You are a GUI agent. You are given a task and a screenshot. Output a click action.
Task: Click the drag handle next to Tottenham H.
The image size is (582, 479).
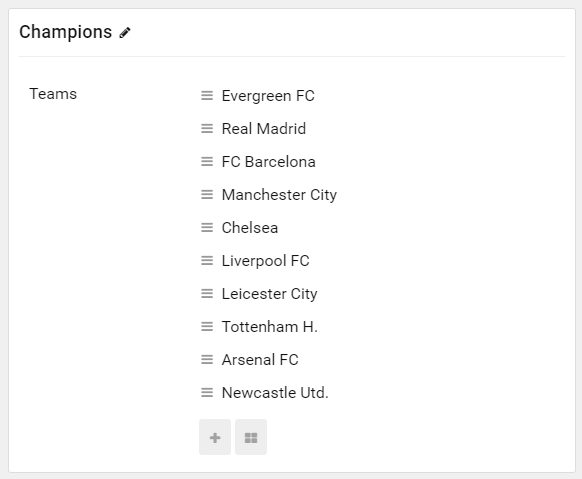tap(207, 327)
